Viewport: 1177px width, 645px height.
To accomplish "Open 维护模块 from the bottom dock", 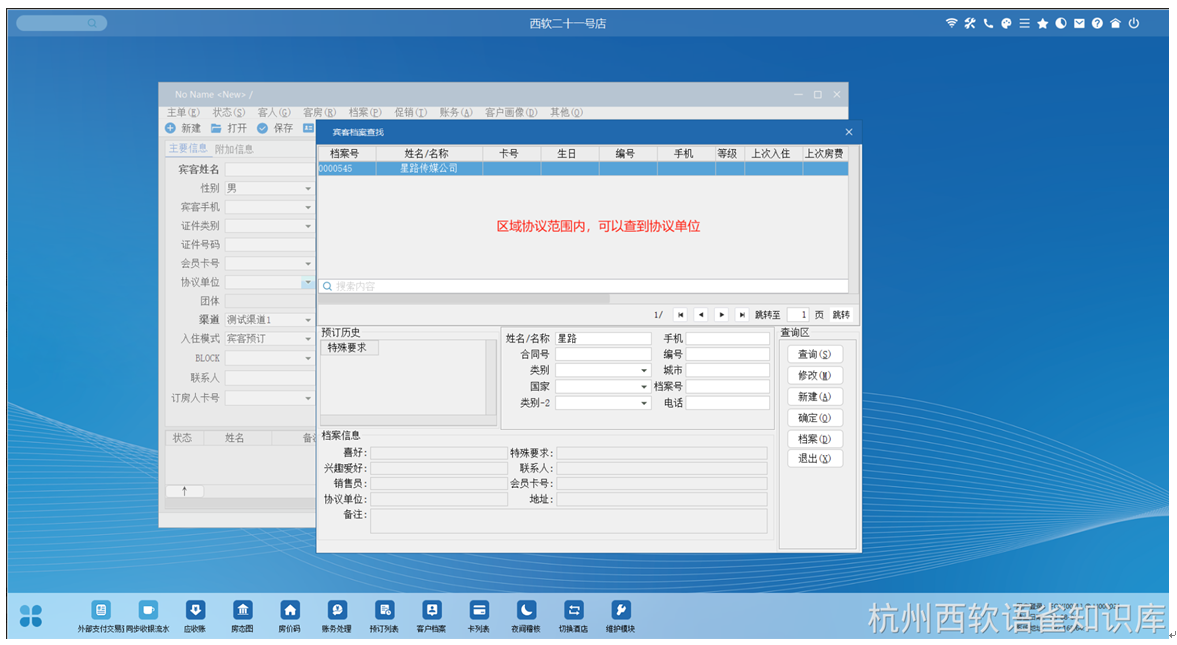I will click(x=621, y=616).
